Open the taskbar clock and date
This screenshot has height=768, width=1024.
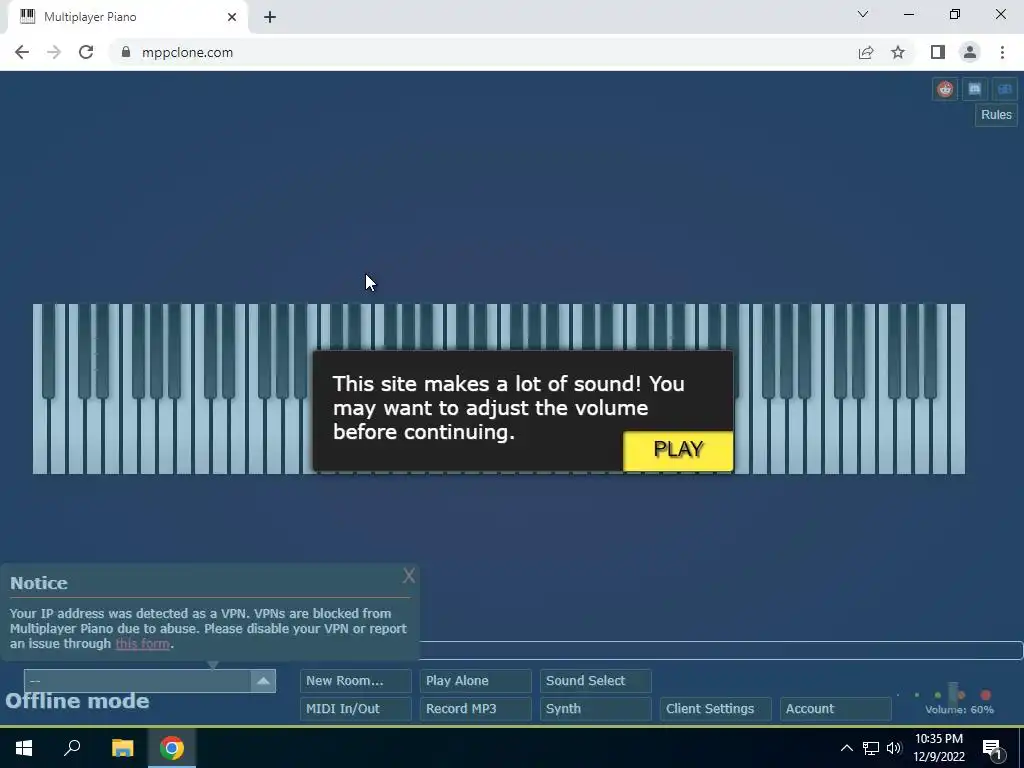(938, 748)
